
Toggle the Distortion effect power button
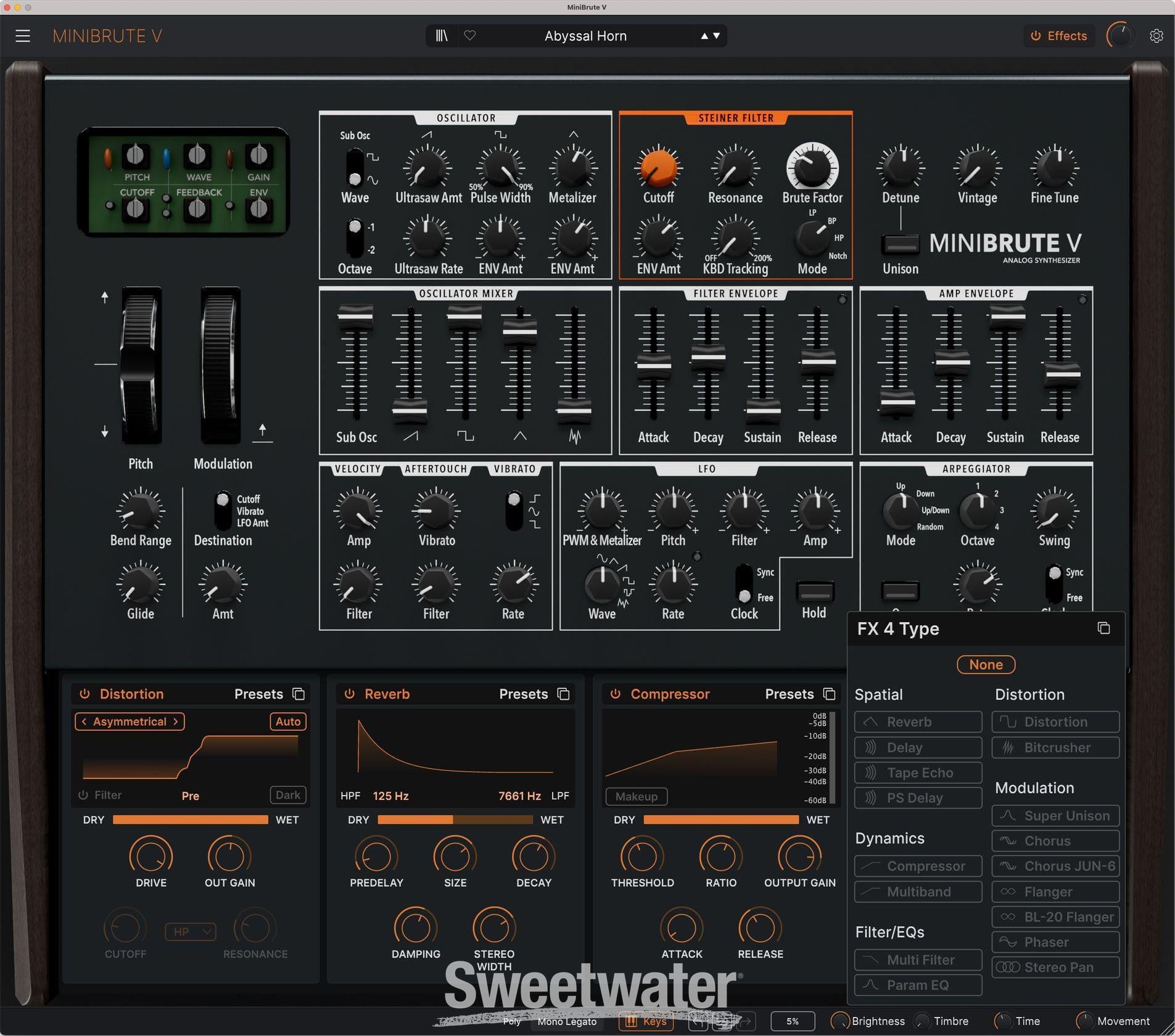click(85, 694)
